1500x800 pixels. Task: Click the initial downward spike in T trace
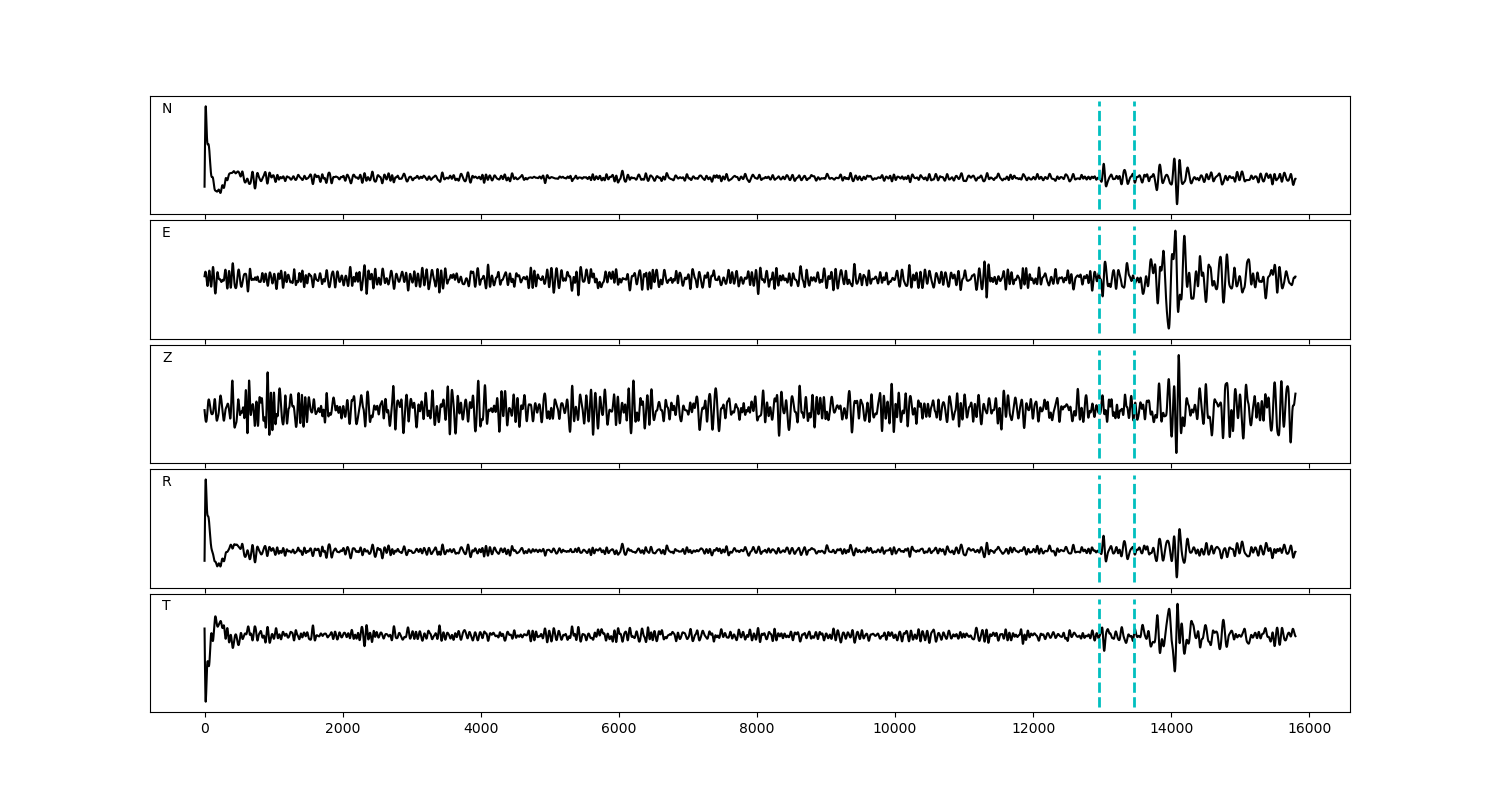(206, 698)
